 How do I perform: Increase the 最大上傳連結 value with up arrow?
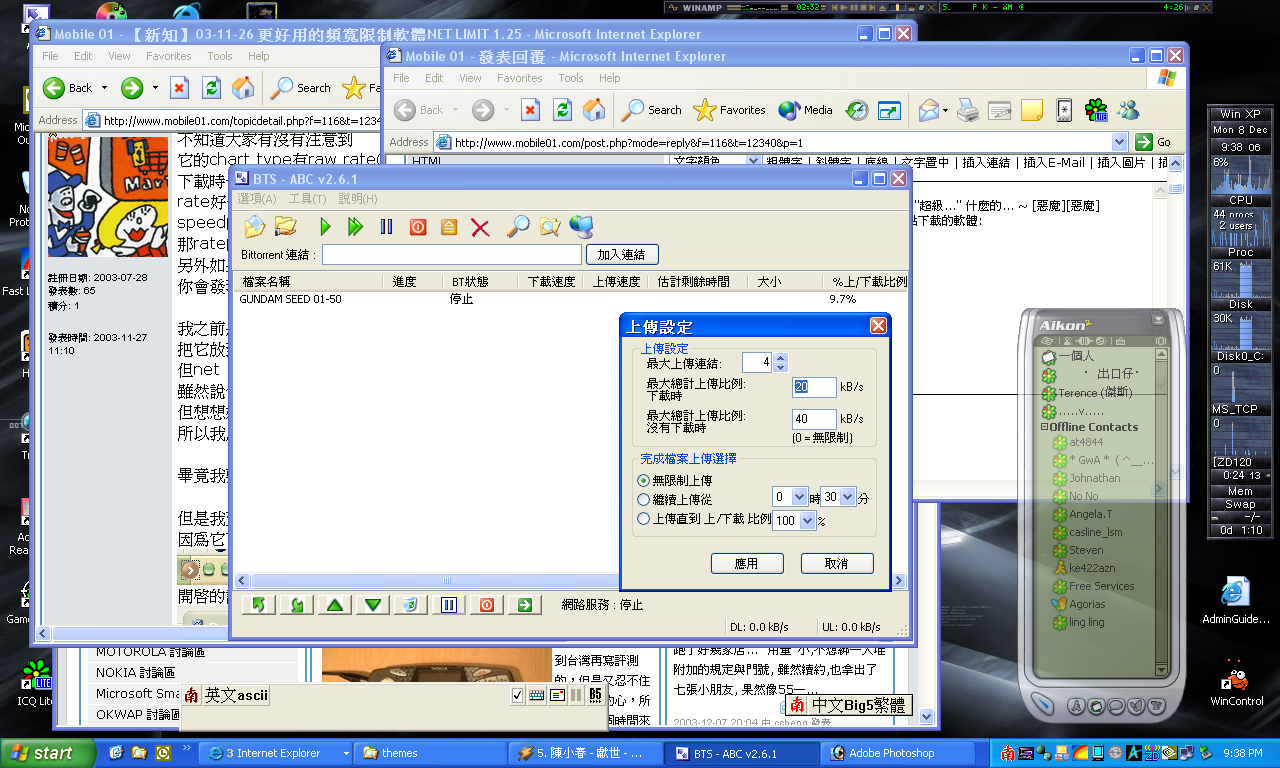(781, 358)
